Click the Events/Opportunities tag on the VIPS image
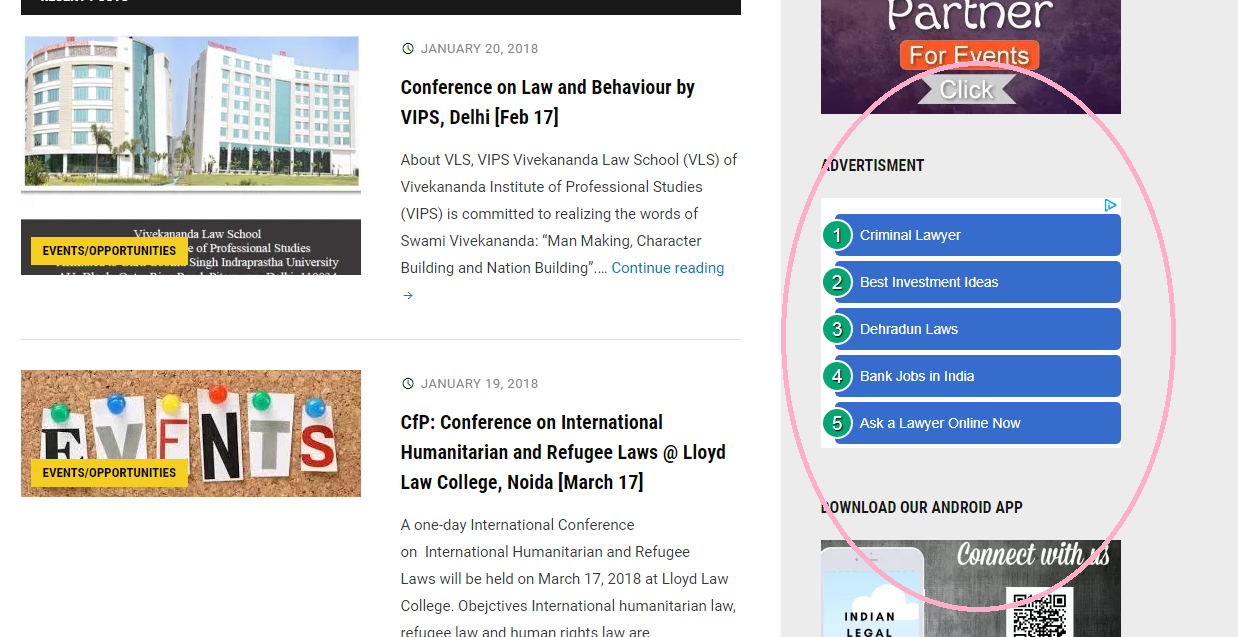 [109, 251]
